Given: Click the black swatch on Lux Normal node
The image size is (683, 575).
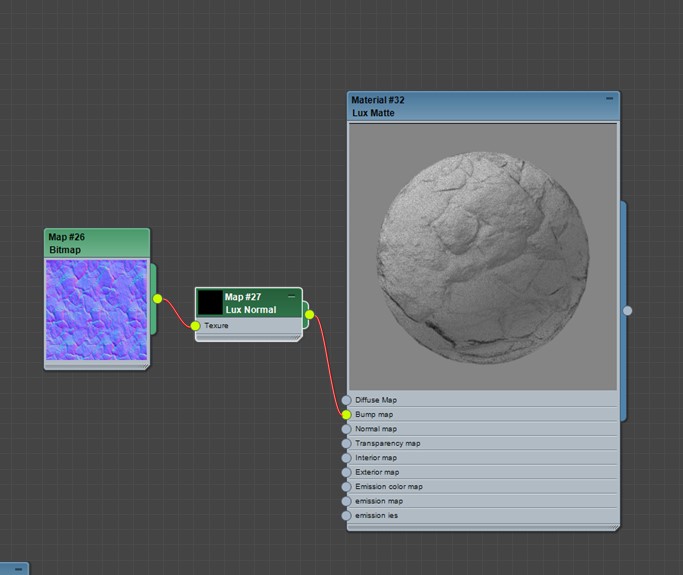Looking at the screenshot, I should pyautogui.click(x=209, y=303).
